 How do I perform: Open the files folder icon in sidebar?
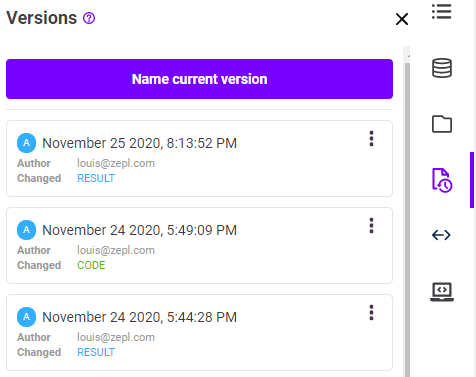[x=442, y=124]
